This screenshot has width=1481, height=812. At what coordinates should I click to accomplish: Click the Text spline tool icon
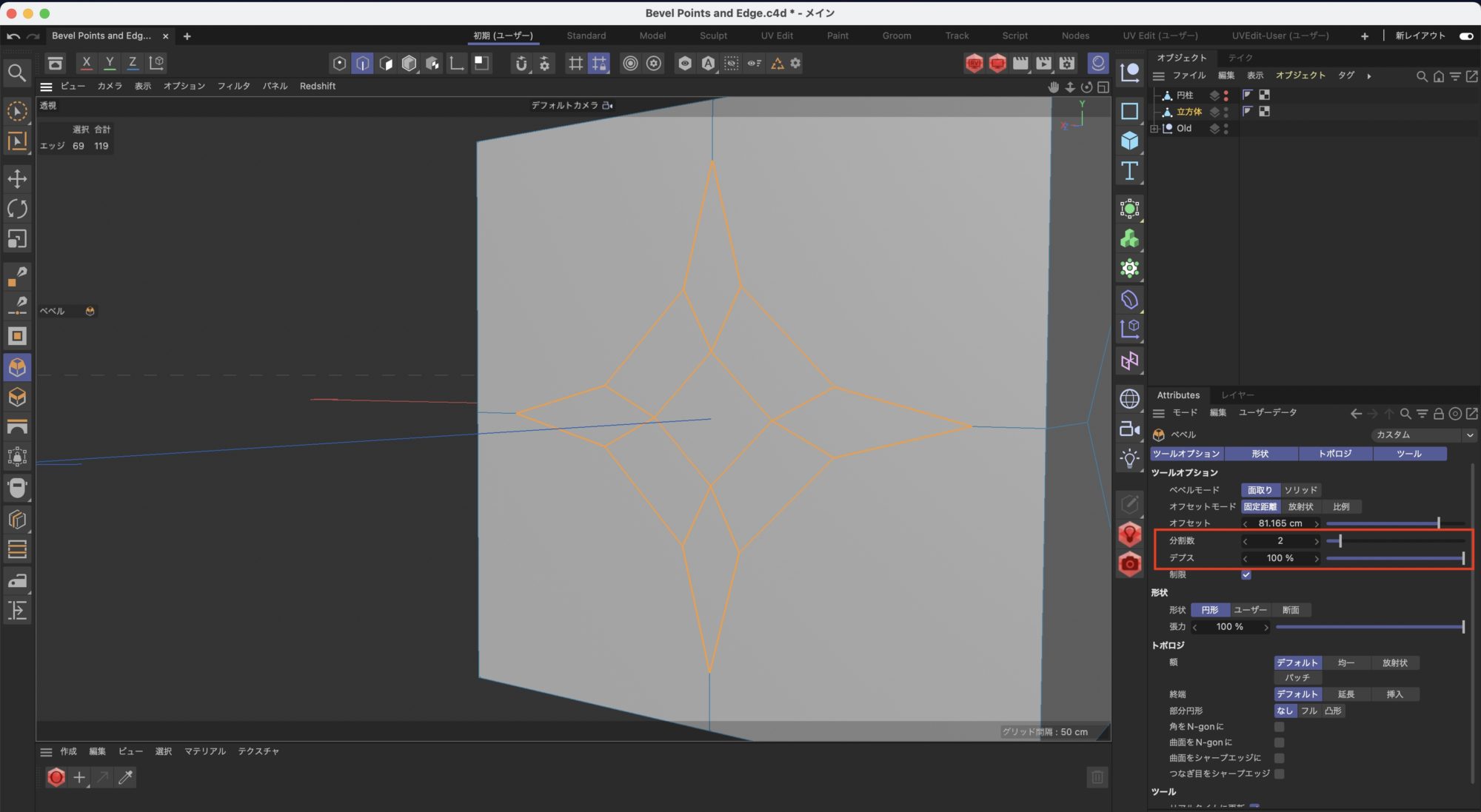click(1129, 171)
